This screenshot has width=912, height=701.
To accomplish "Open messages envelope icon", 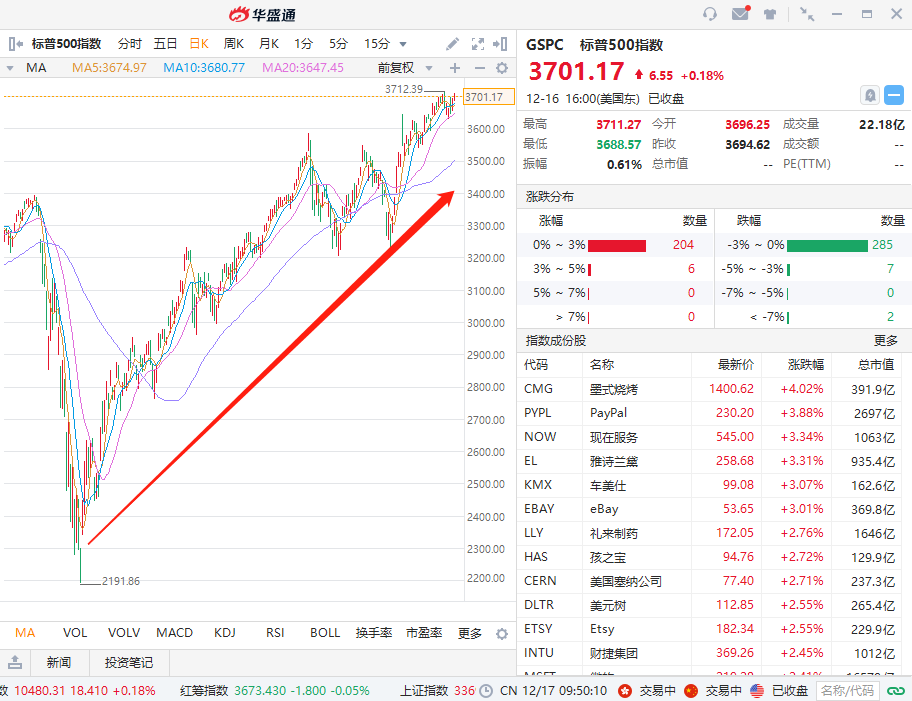I will click(740, 13).
